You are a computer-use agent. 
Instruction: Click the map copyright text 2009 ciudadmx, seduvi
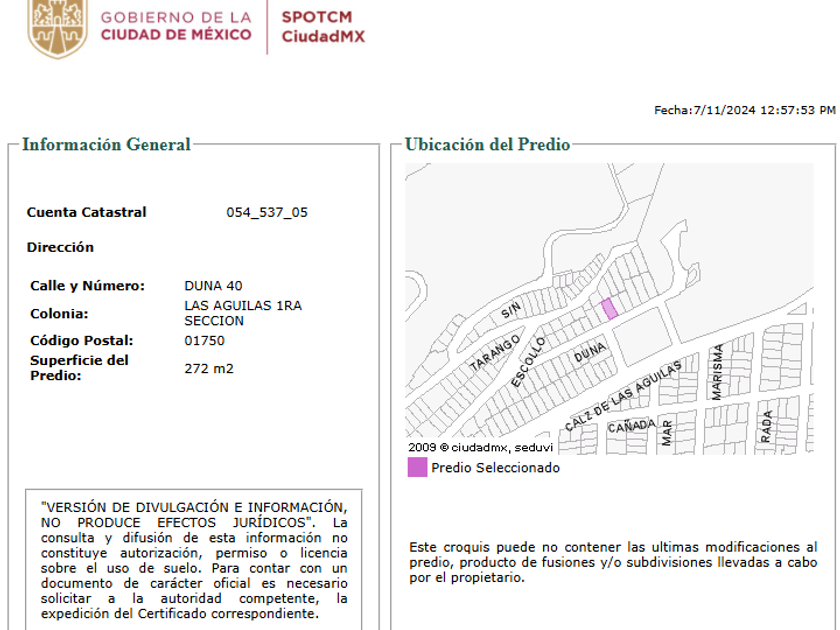480,447
